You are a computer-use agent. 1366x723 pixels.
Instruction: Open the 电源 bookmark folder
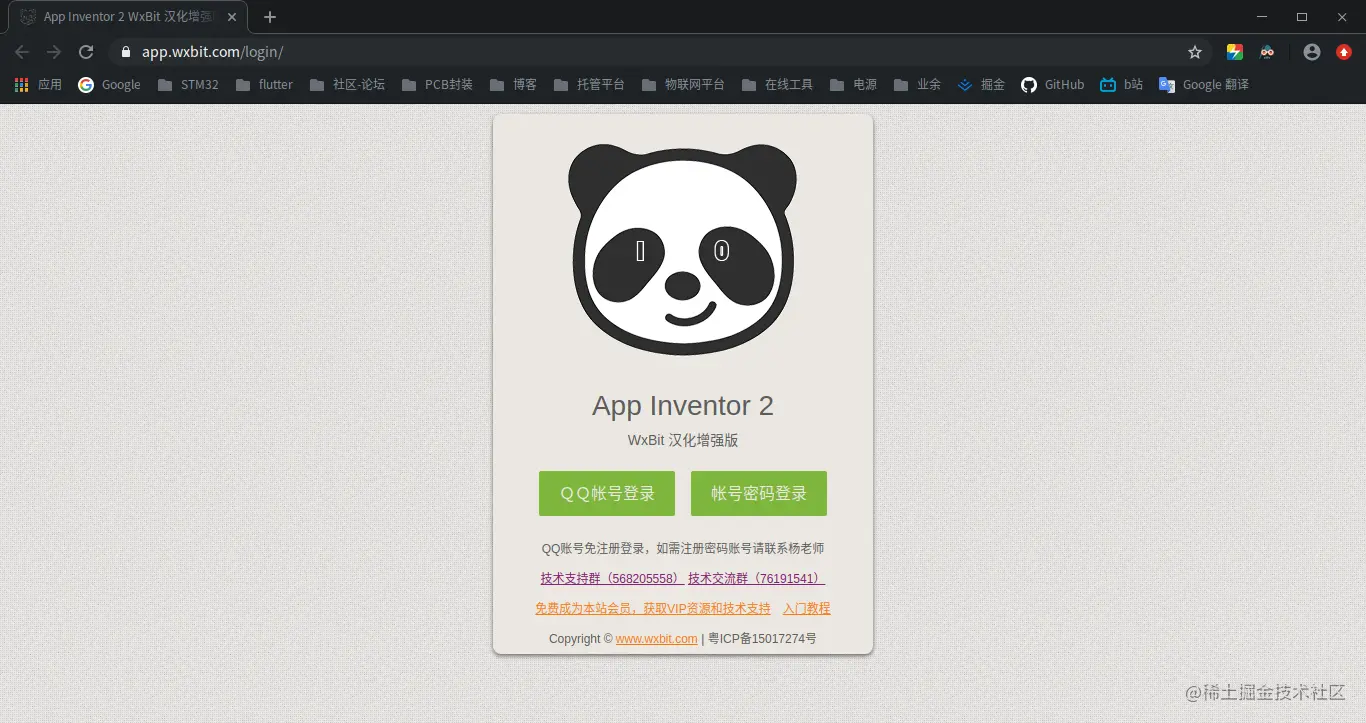click(x=853, y=85)
